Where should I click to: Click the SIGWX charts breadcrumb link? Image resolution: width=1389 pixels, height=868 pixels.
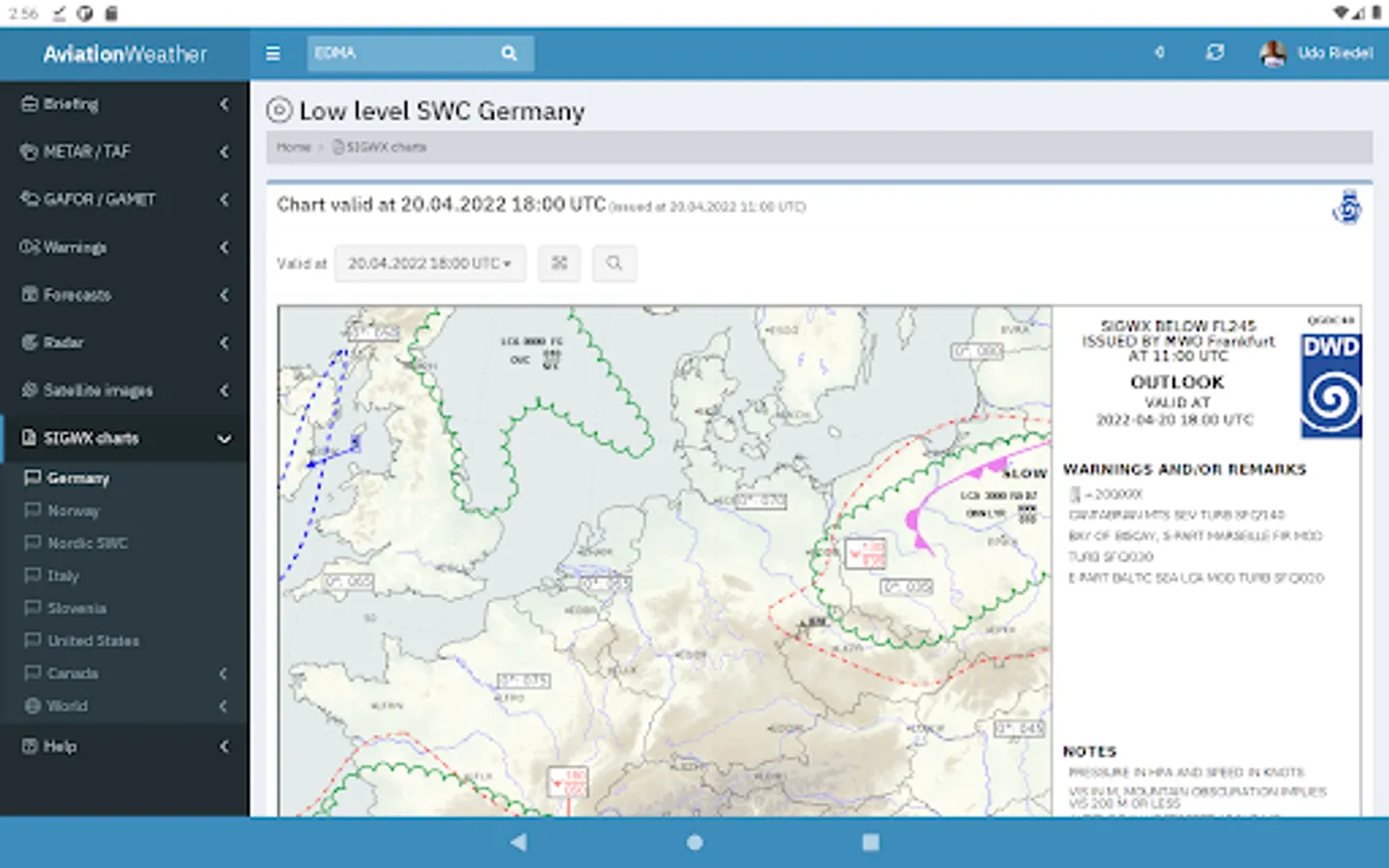[x=386, y=148]
